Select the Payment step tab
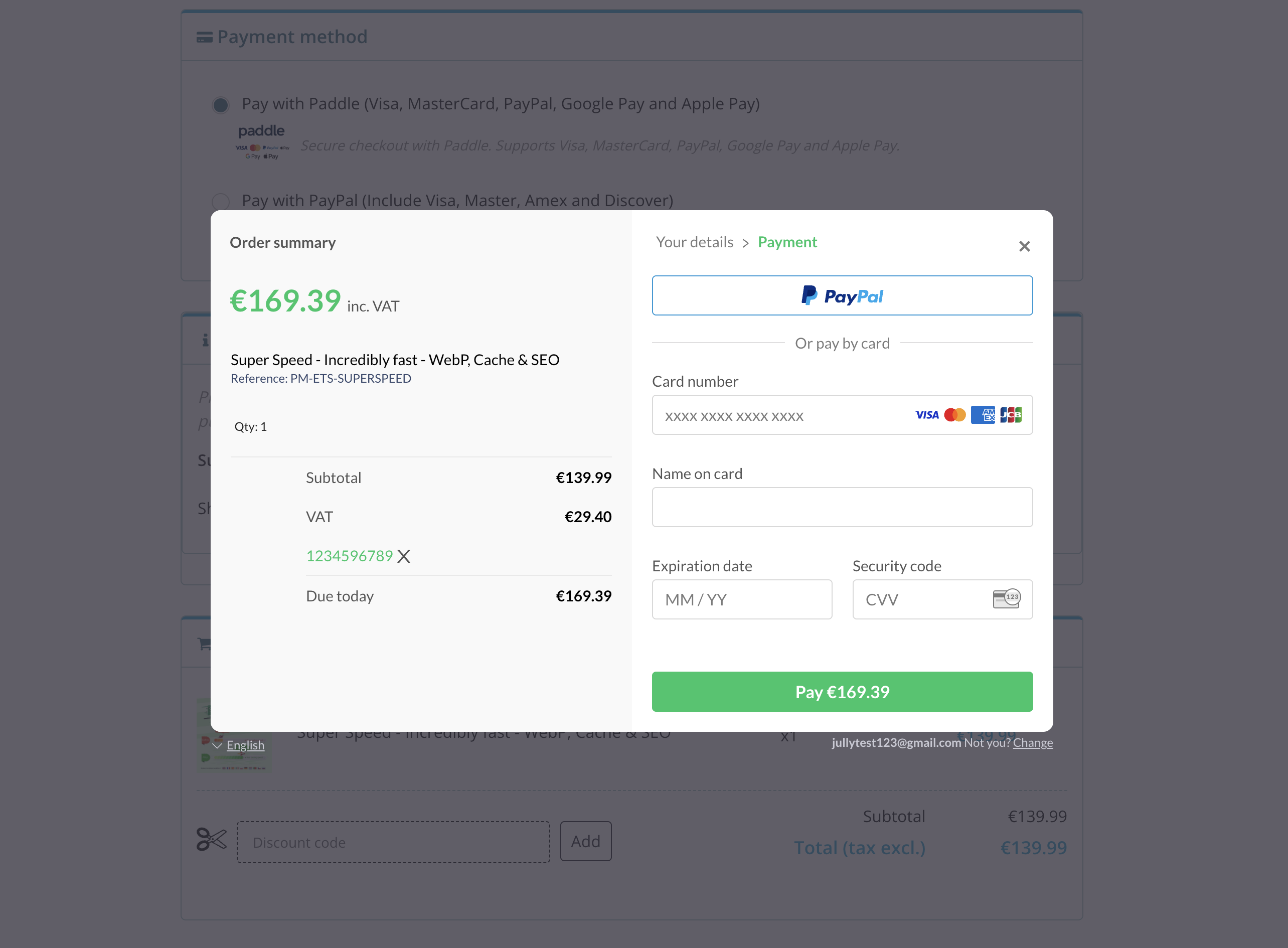This screenshot has width=1288, height=948. click(x=787, y=242)
